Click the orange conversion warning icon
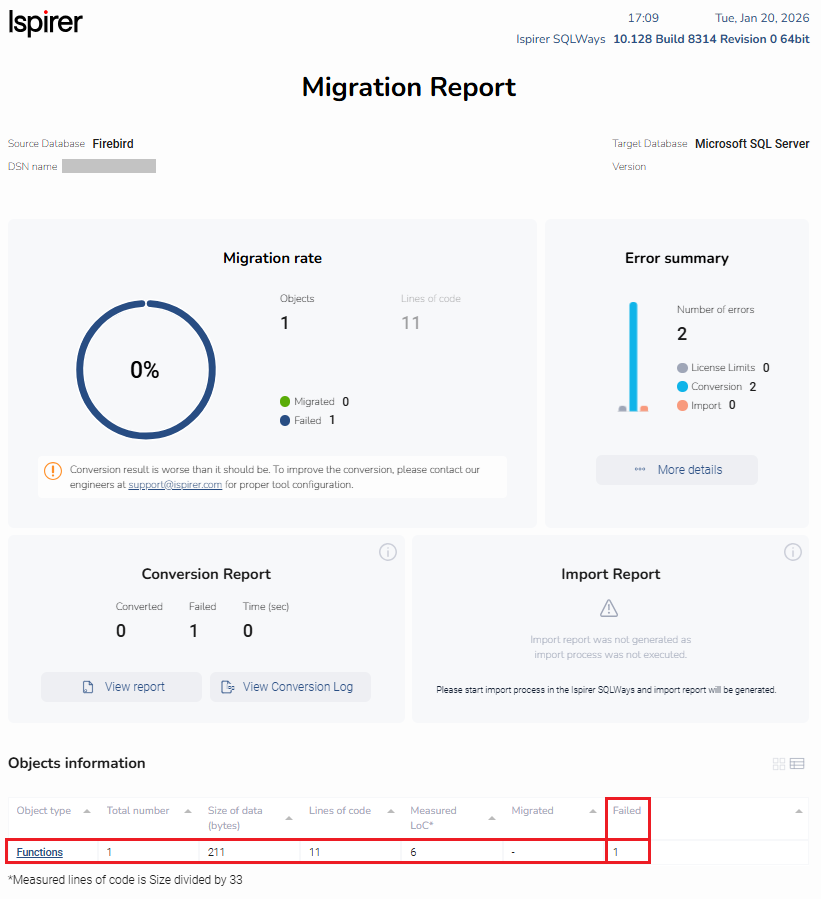Viewport: 821px width, 899px height. click(x=53, y=471)
